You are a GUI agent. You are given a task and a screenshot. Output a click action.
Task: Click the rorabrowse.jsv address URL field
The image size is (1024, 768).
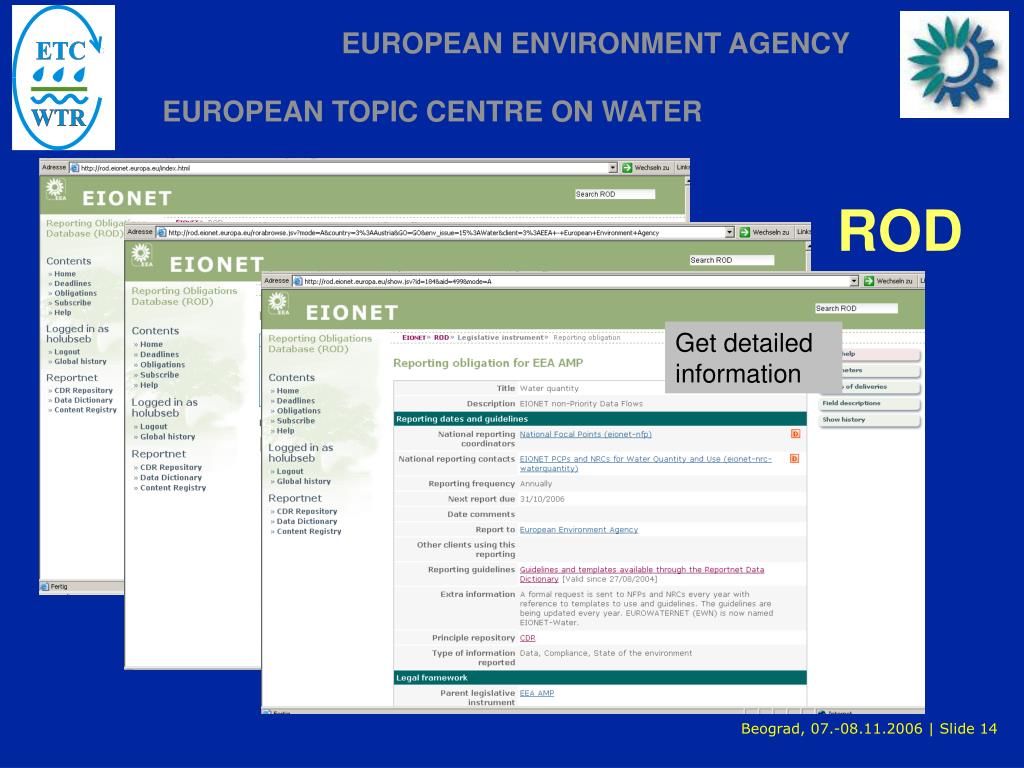pyautogui.click(x=446, y=232)
